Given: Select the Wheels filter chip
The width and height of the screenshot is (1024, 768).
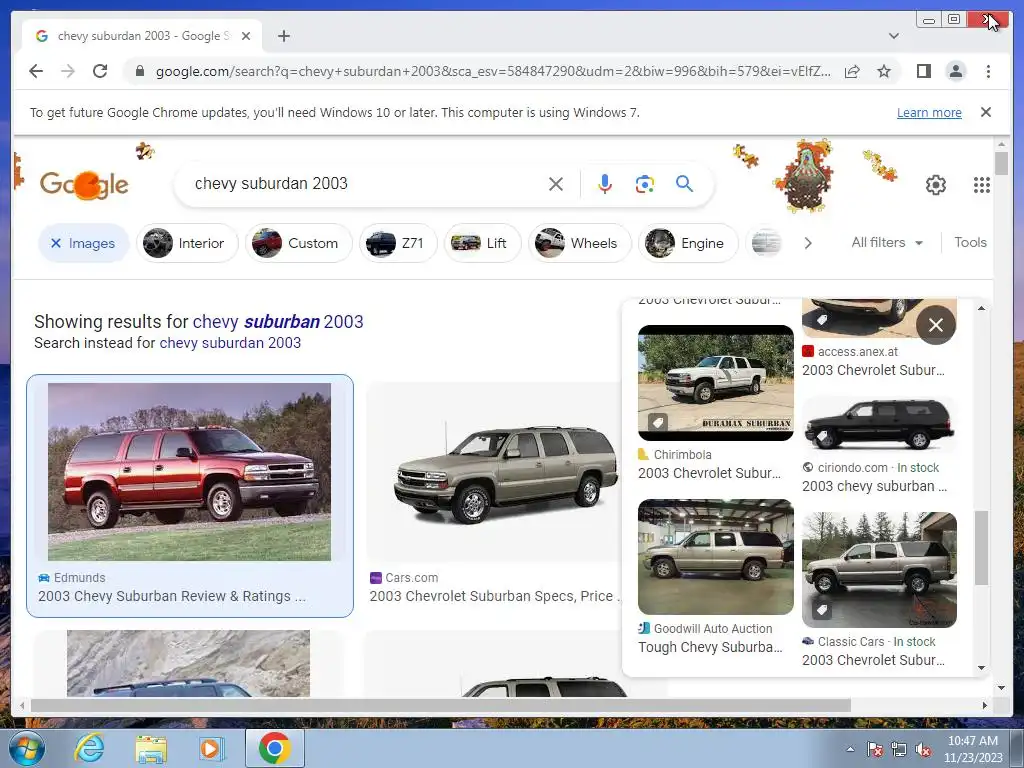Looking at the screenshot, I should tap(579, 243).
